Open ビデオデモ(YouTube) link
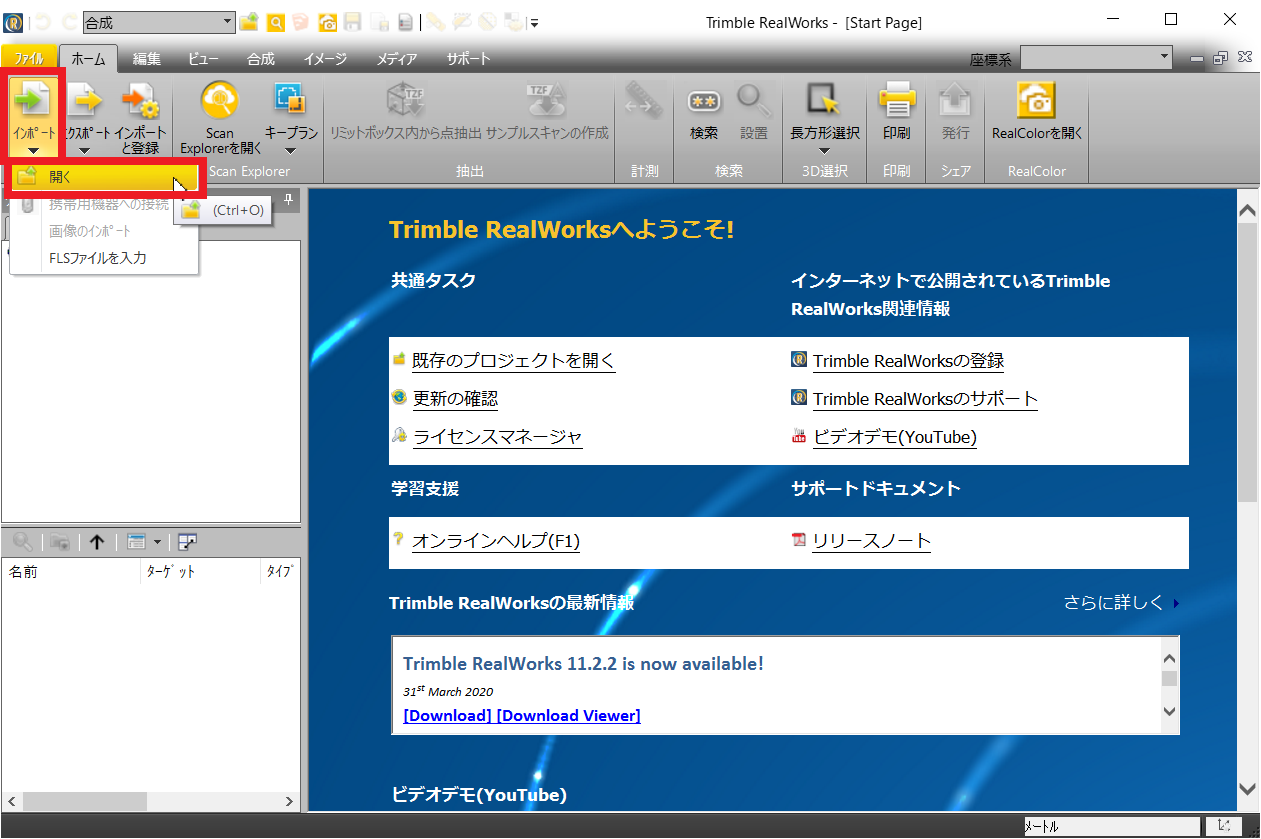The width and height of the screenshot is (1261, 839). pyautogui.click(x=895, y=437)
